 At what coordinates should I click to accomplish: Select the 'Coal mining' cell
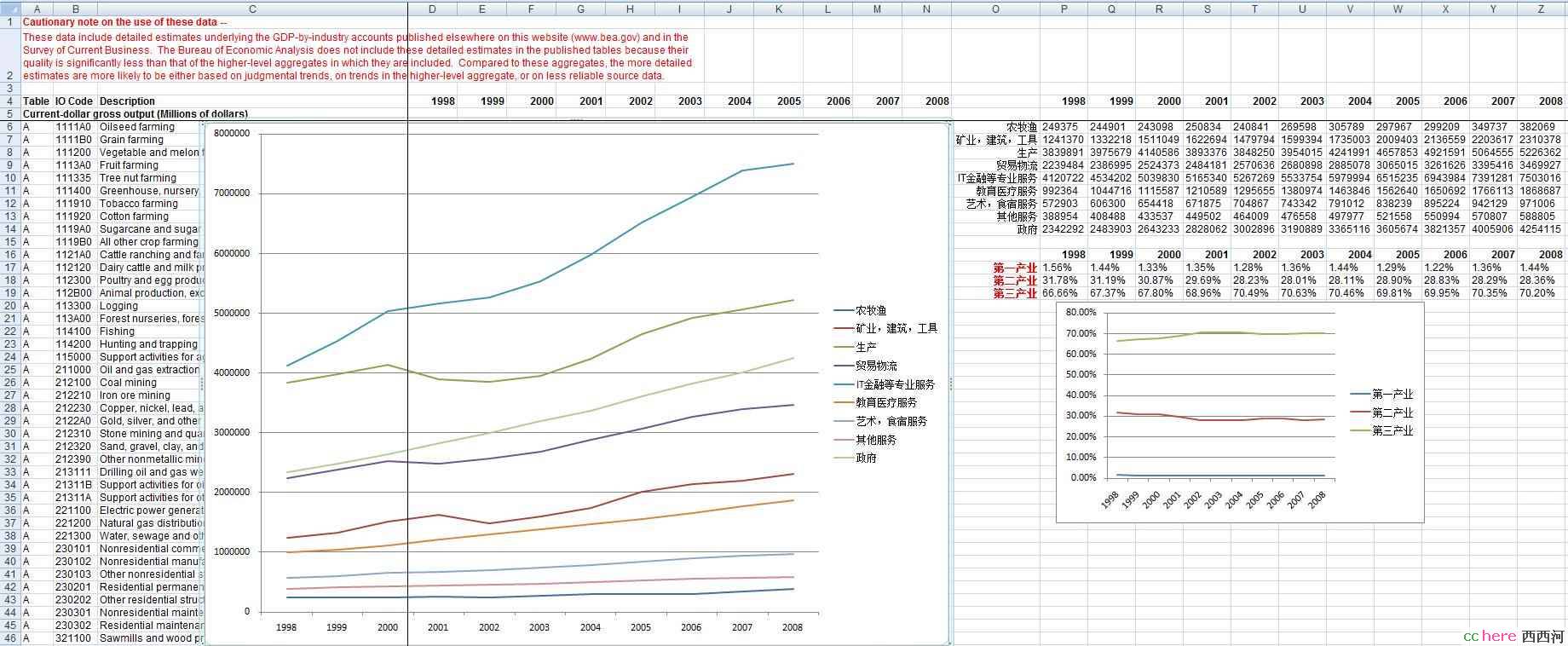click(x=128, y=382)
